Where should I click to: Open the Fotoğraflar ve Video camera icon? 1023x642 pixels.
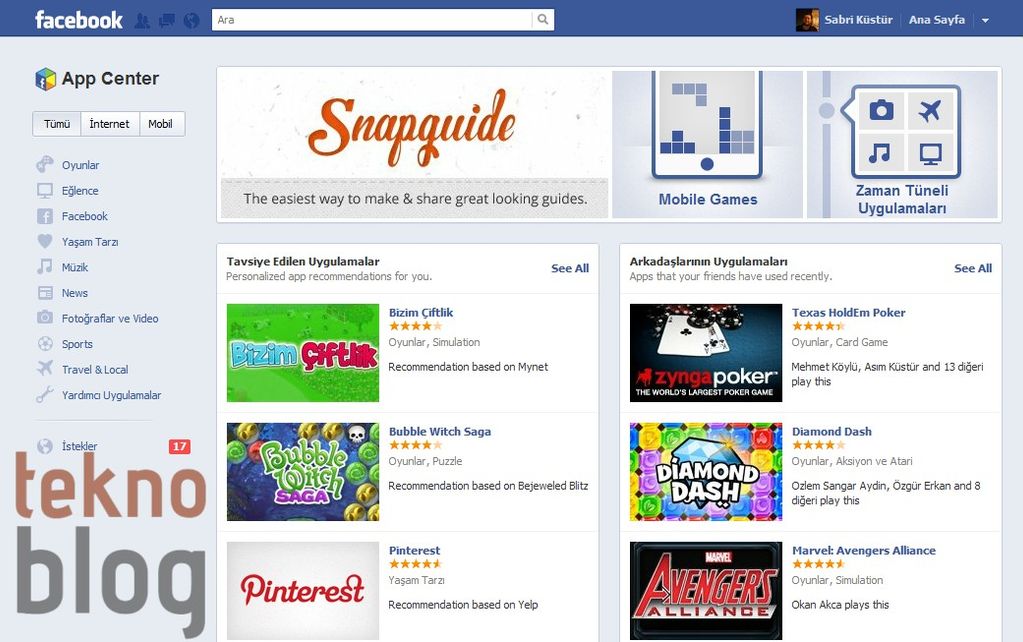point(45,318)
